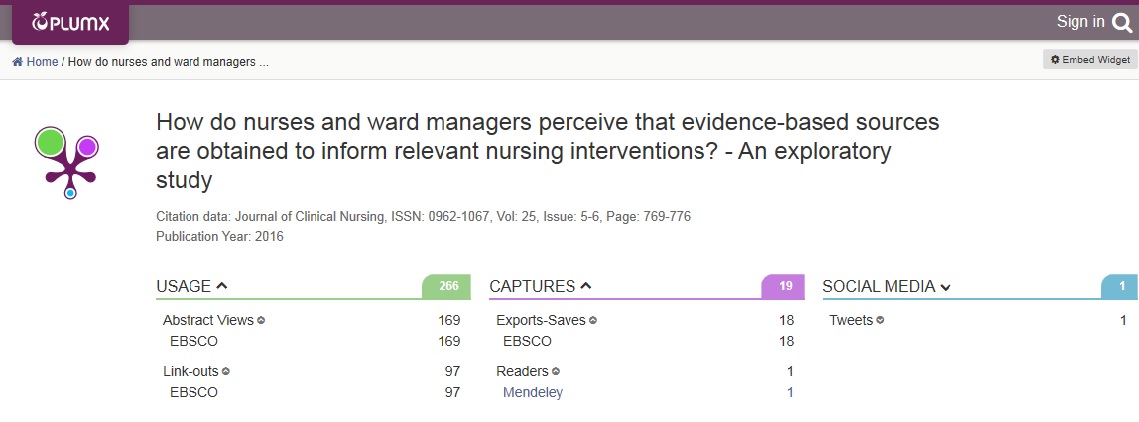Screen dimensions: 1139x422
Task: Click the article title heading
Action: coord(548,150)
